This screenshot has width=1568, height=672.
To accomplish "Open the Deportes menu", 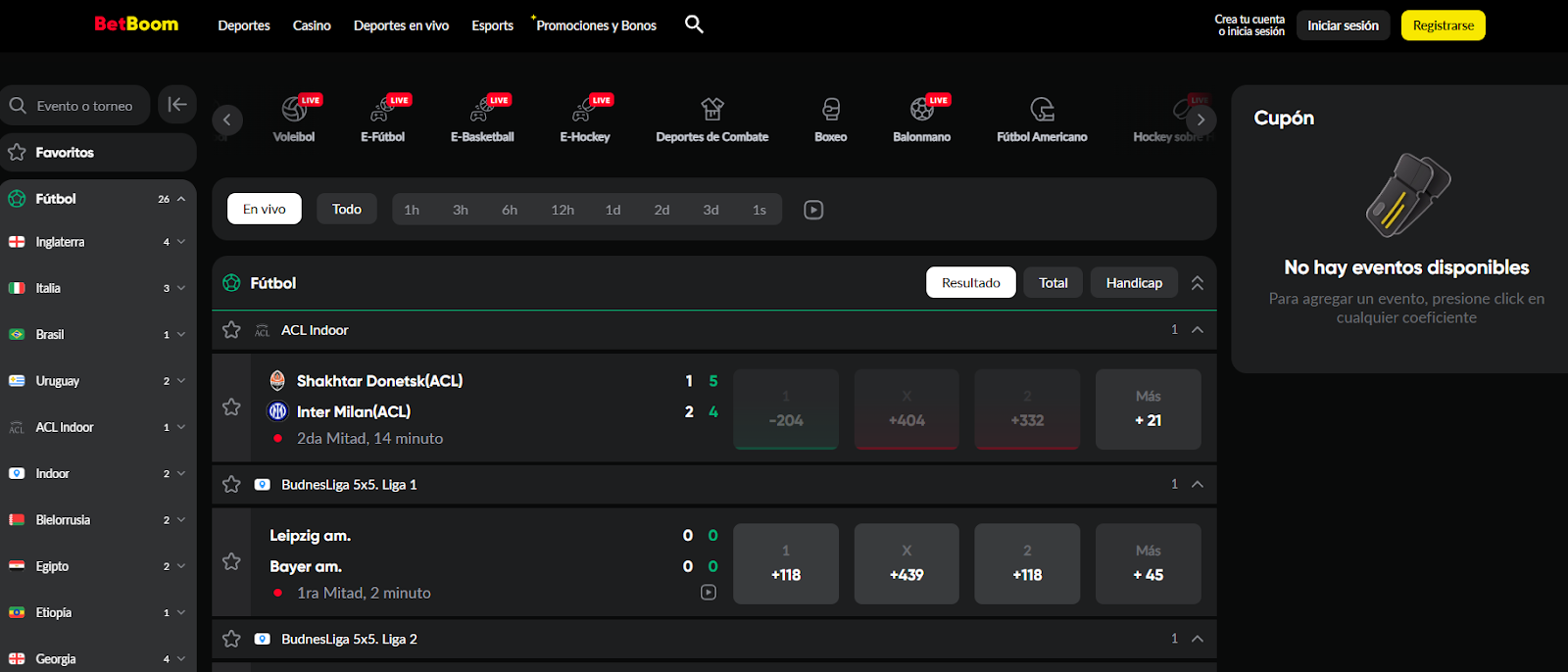I will click(244, 25).
